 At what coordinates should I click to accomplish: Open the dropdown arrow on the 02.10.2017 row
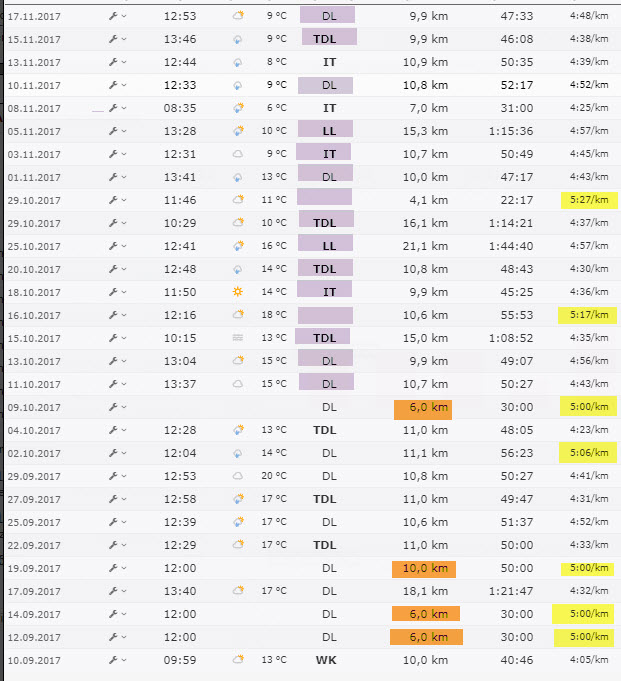pyautogui.click(x=124, y=453)
